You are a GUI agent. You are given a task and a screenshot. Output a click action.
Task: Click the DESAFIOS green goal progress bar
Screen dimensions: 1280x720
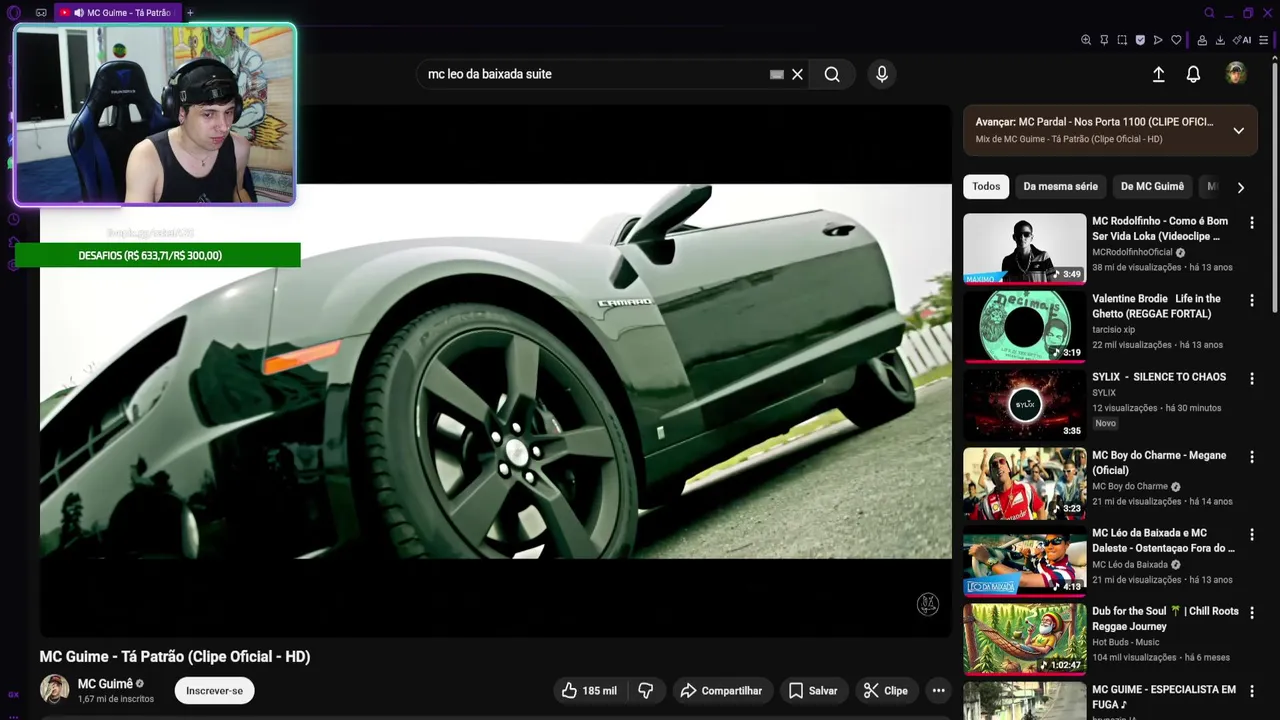coord(157,255)
